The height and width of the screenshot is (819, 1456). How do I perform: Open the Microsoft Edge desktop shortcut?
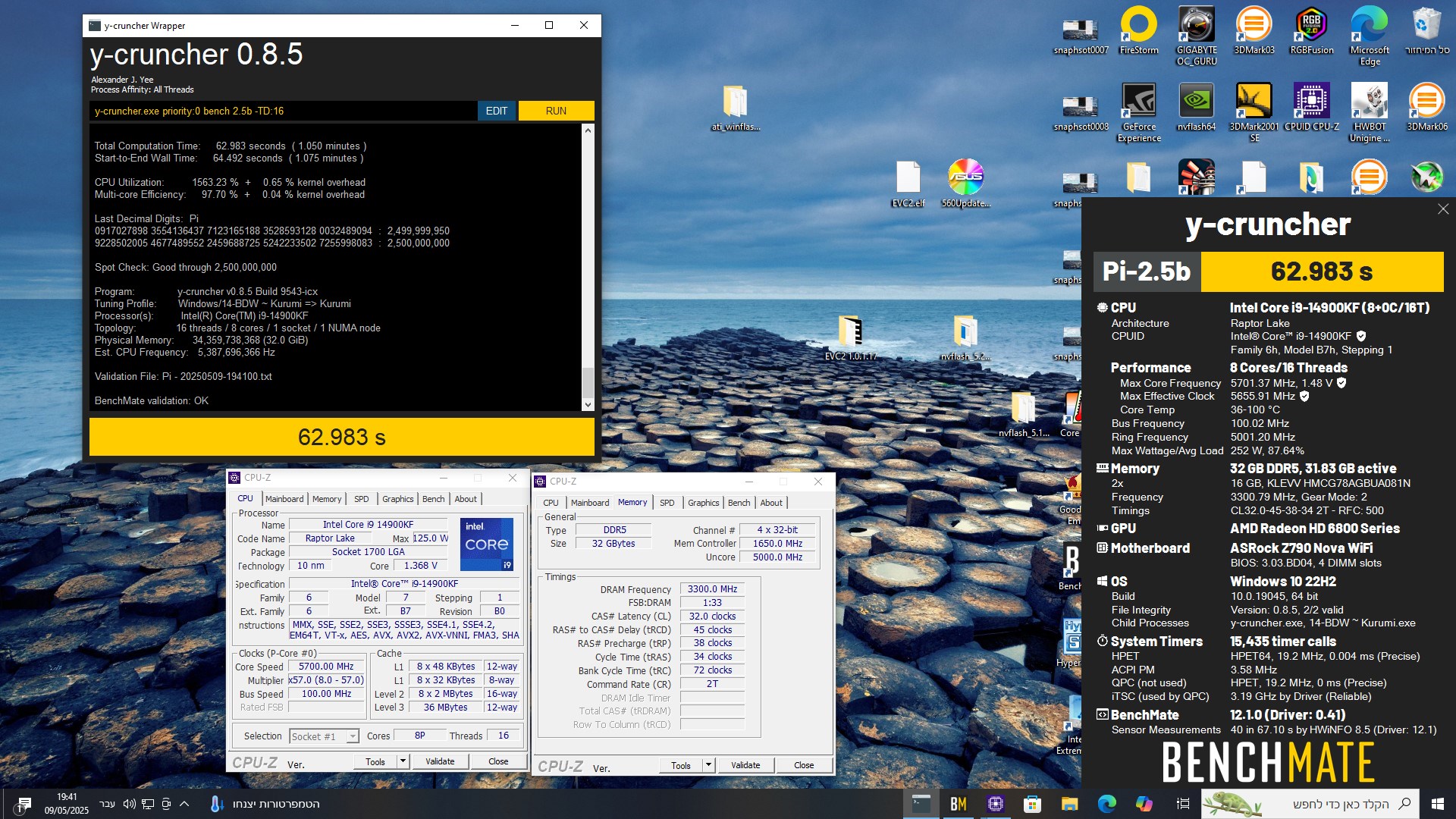click(1370, 36)
